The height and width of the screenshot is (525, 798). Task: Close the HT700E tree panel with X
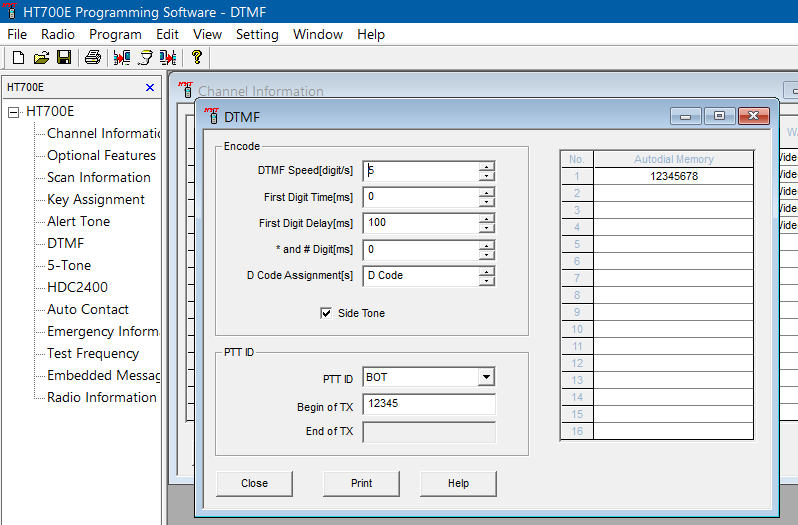point(149,87)
